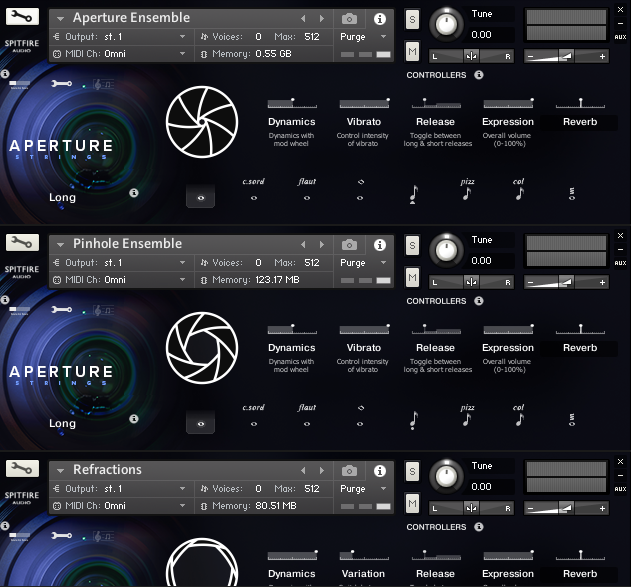Show info for Refractions header
This screenshot has width=631, height=587.
tap(379, 471)
